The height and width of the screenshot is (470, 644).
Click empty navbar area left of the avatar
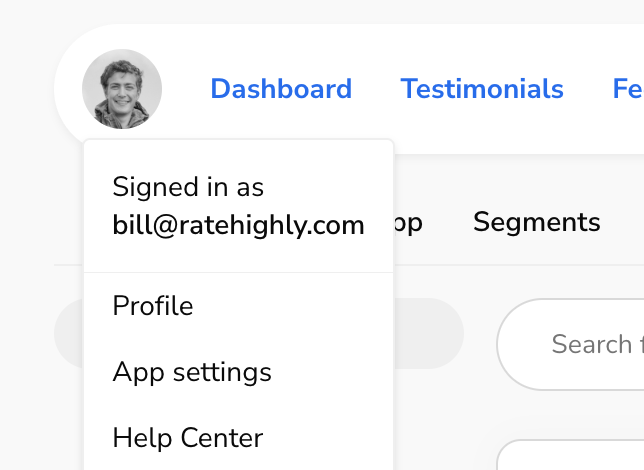click(68, 89)
